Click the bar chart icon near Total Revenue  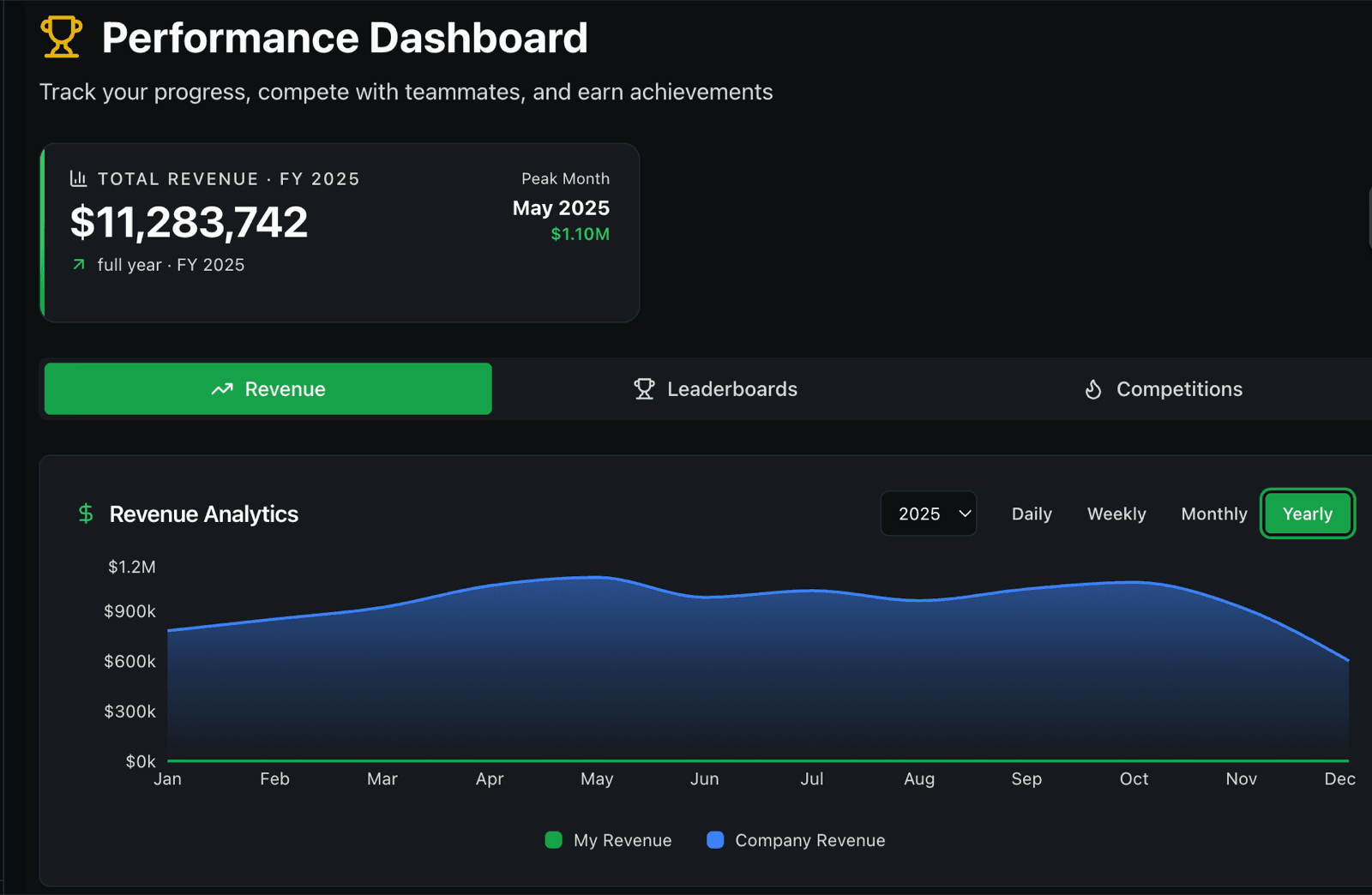78,178
